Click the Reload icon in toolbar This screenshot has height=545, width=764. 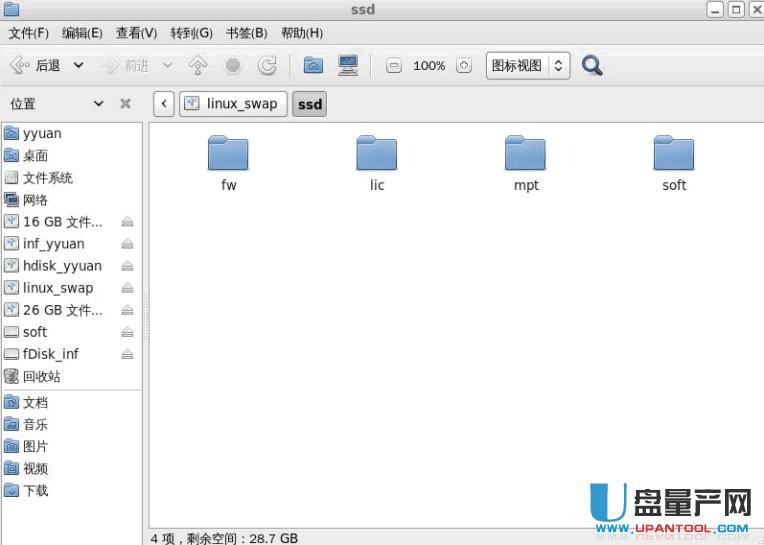coord(267,66)
